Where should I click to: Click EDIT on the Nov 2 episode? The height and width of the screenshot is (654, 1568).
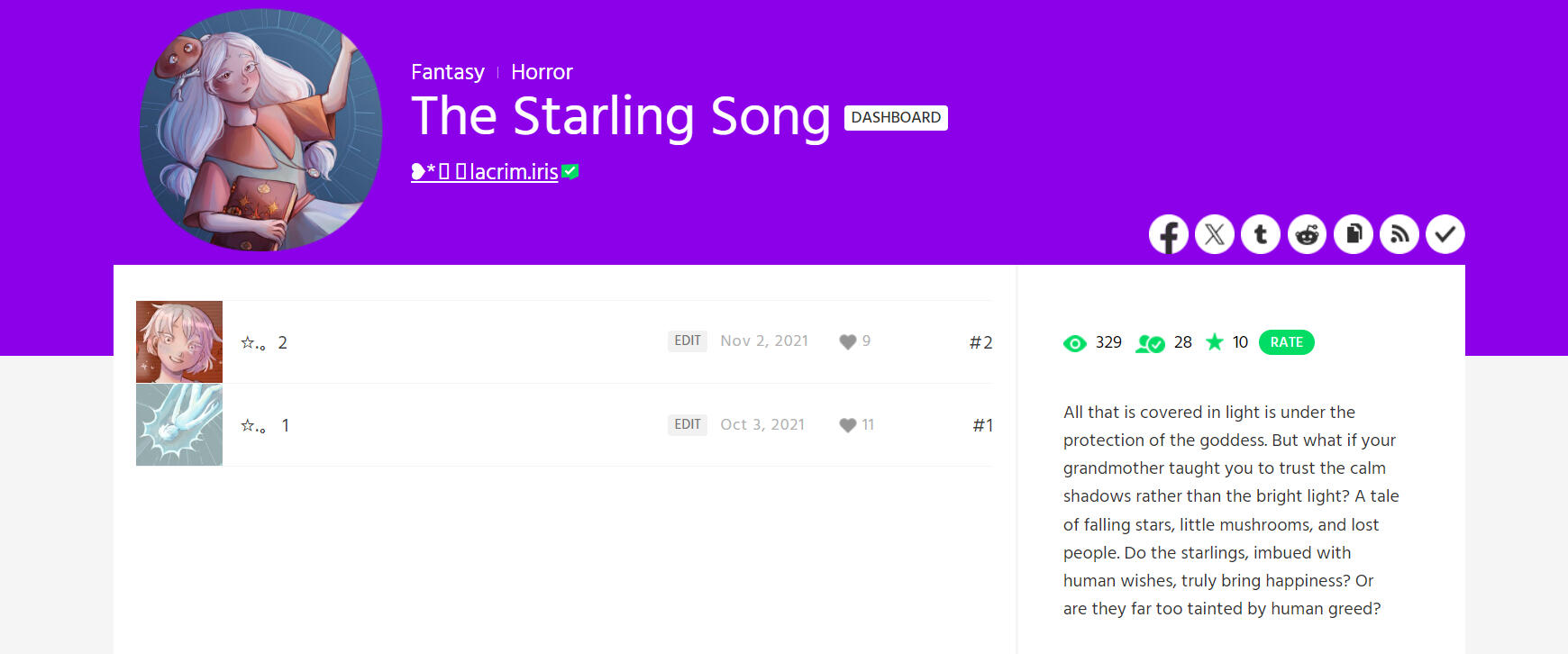[687, 341]
